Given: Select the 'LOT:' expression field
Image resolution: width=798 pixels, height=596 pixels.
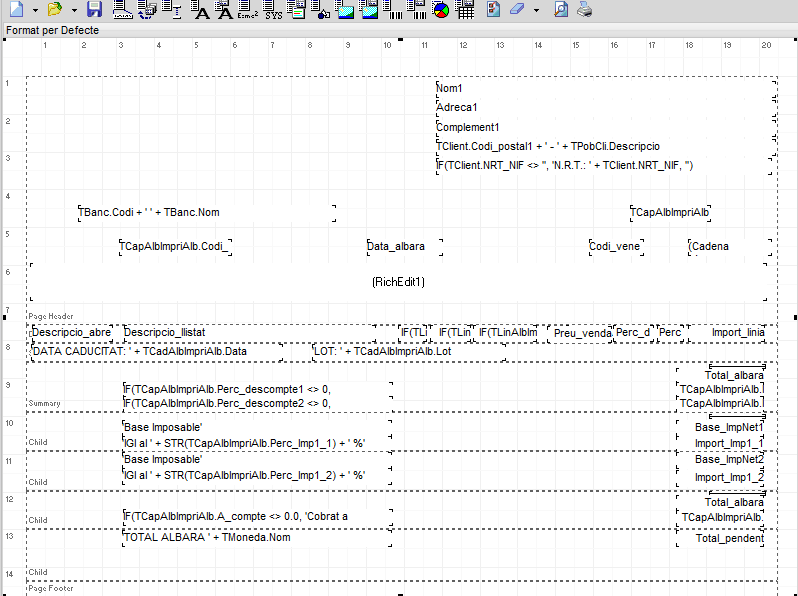Looking at the screenshot, I should point(409,352).
